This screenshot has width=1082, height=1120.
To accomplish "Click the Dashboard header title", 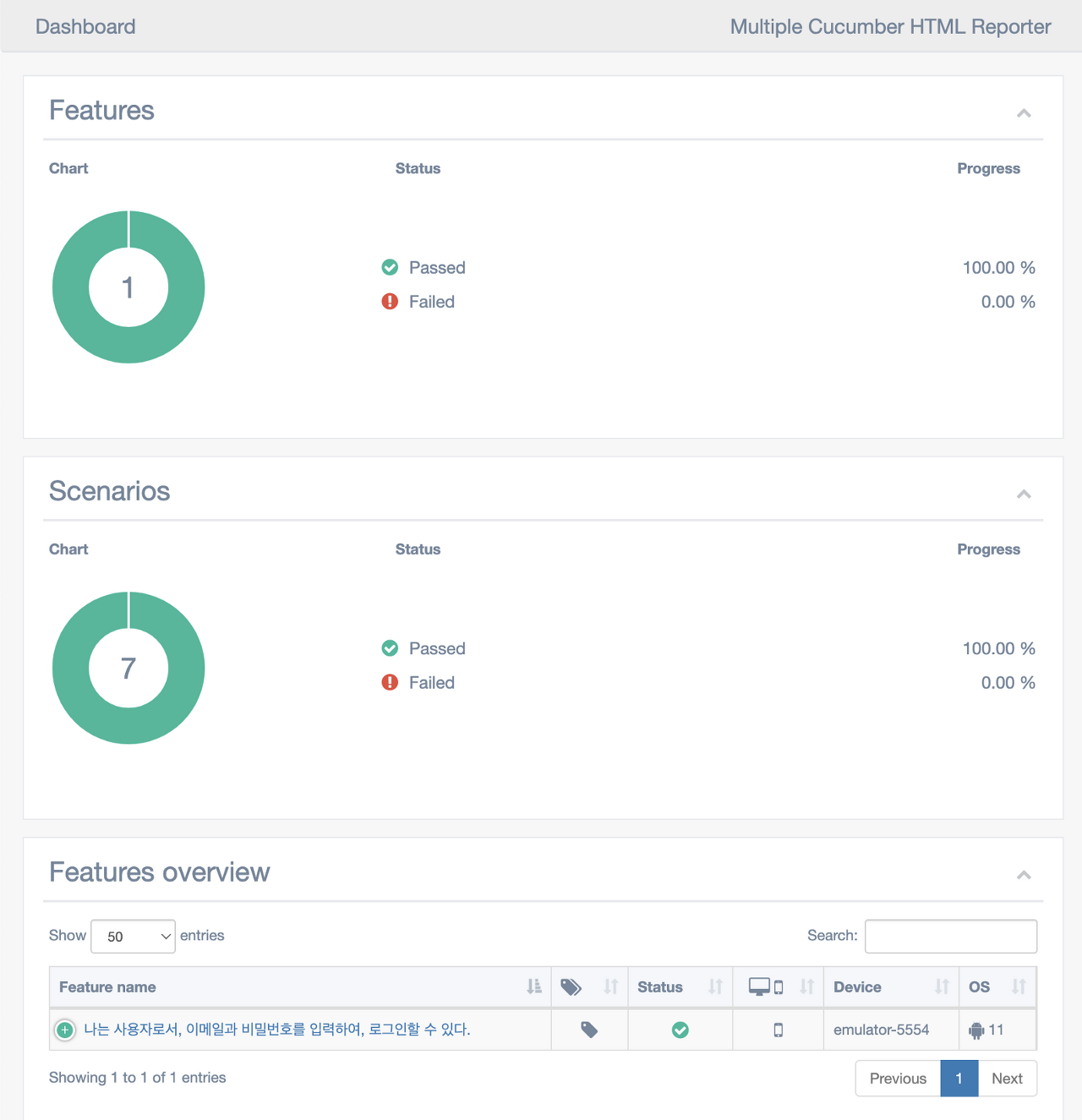I will pyautogui.click(x=85, y=26).
